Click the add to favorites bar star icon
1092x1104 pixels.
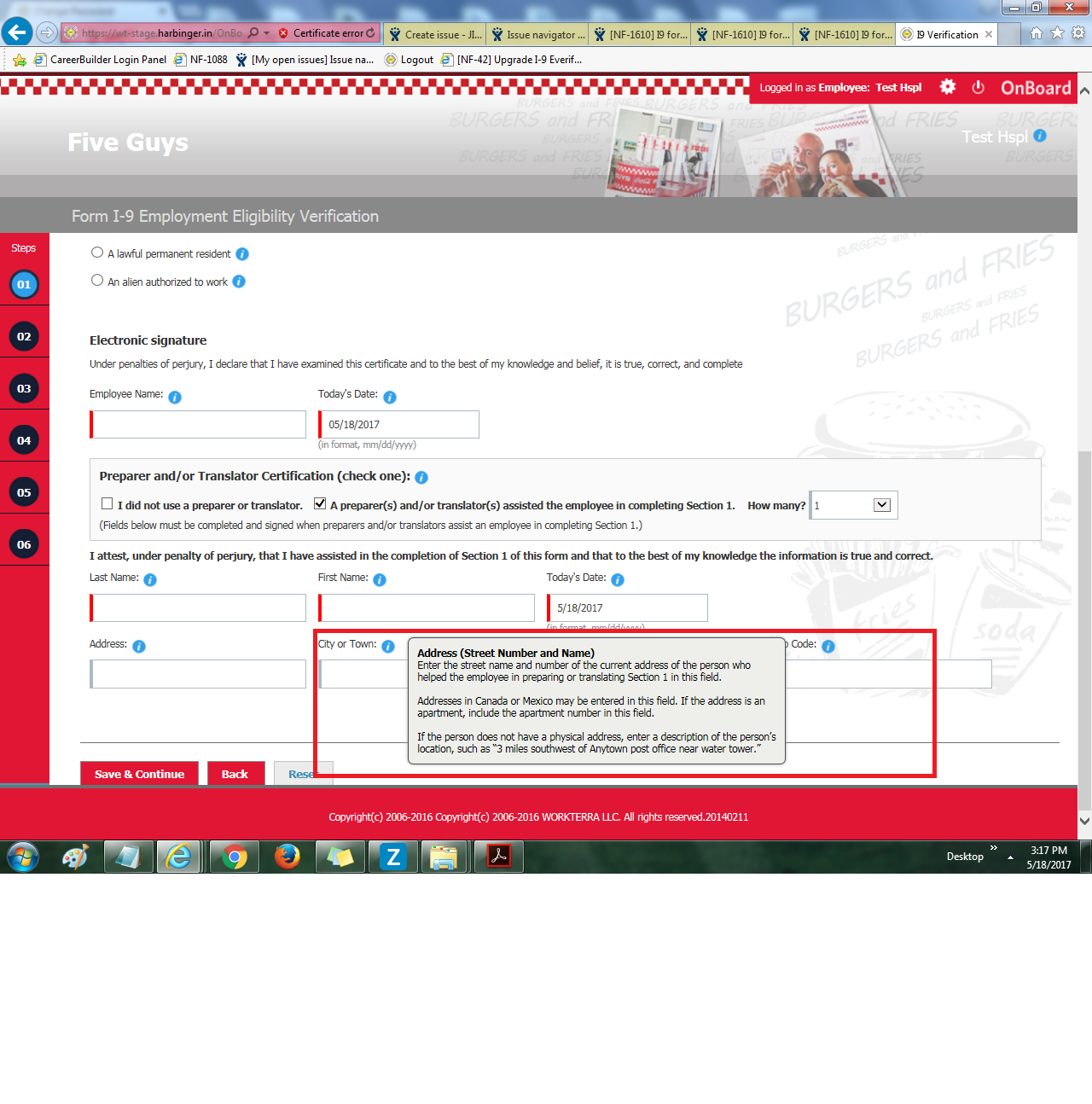click(x=19, y=60)
